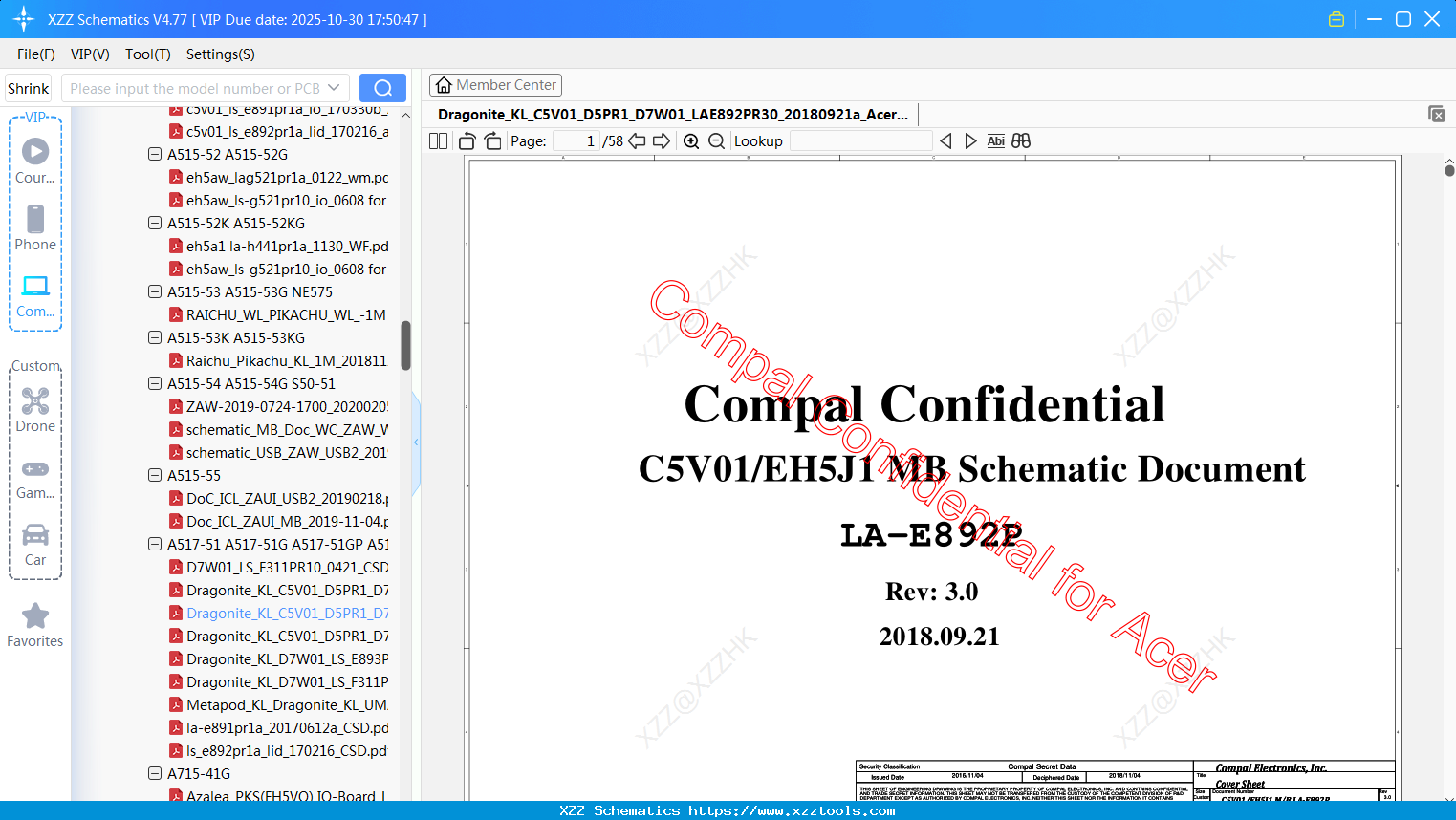The image size is (1456, 820).
Task: Open DoC_ICL_ZAUI_USB2_20190218 file
Action: 287,498
